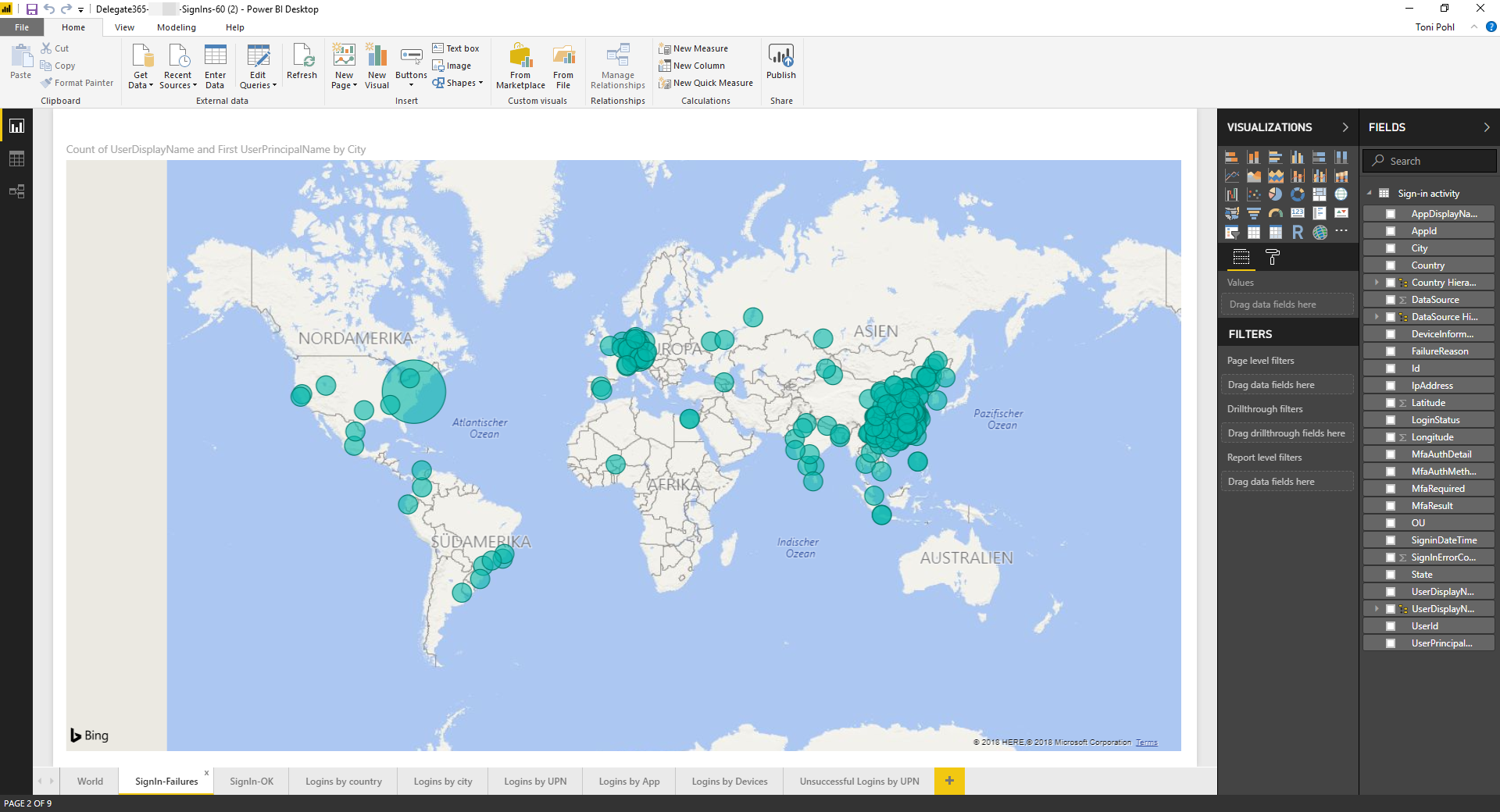Open the map Terms link
The height and width of the screenshot is (812, 1500).
[1146, 743]
